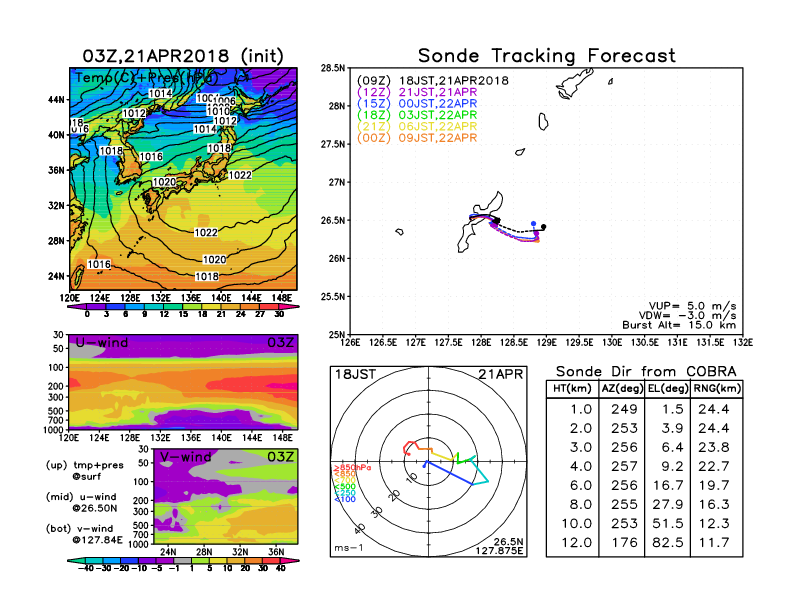Click range value "23.8" in the 3.0 km row
Screen dimensions: 792x612
point(714,448)
